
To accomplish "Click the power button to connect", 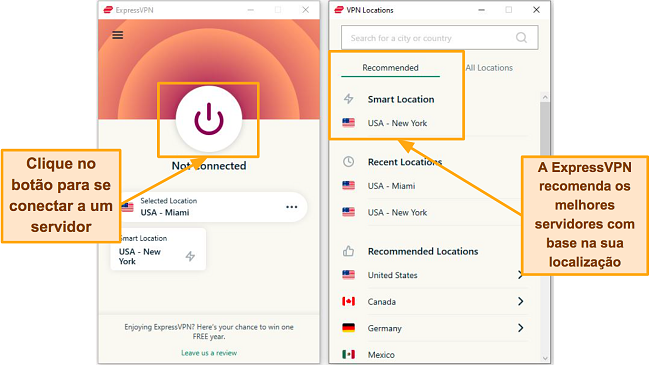I will [209, 119].
